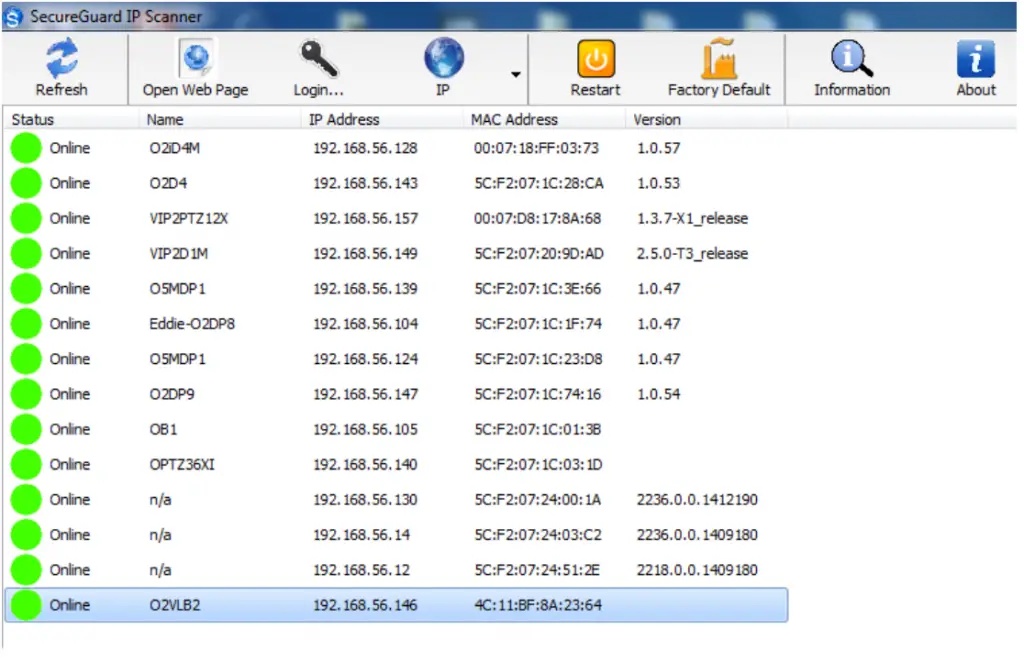Expand the dropdown arrow beside IP
The width and height of the screenshot is (1024, 662).
[516, 74]
